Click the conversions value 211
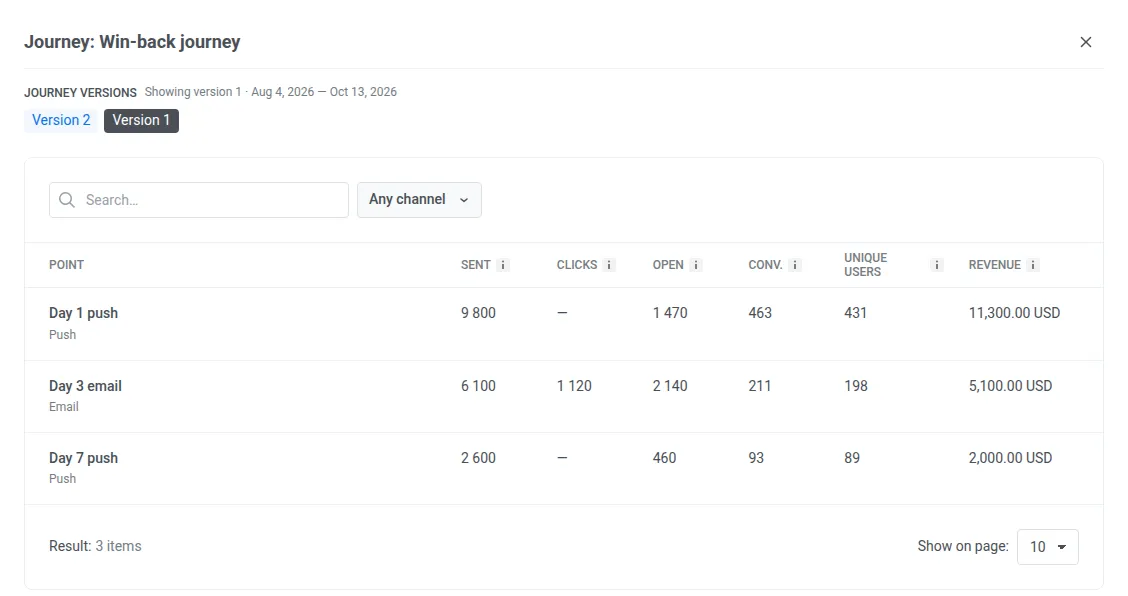 (760, 386)
